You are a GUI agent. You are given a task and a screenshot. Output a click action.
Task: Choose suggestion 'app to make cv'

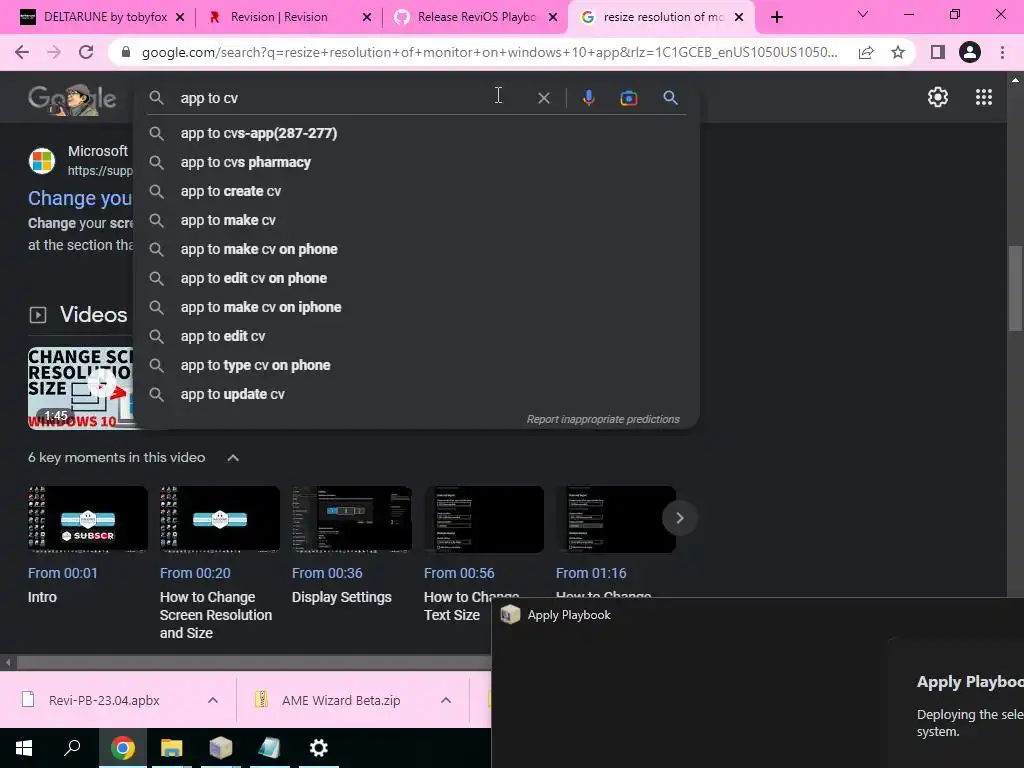coord(416,220)
